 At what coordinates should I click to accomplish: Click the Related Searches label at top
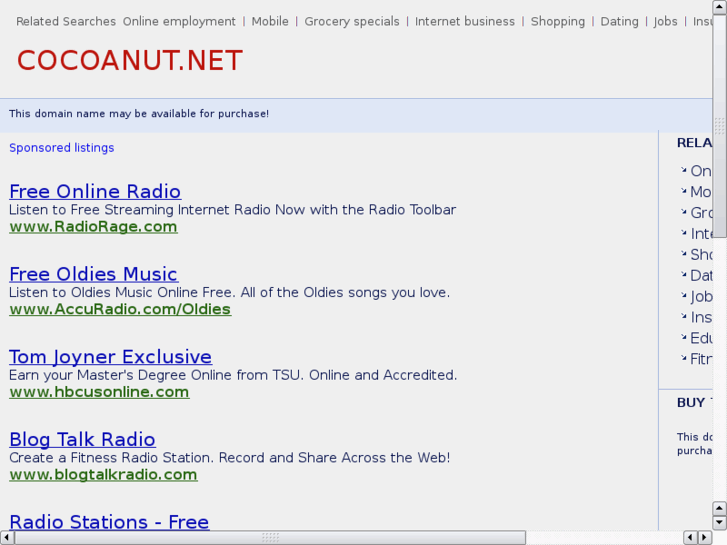(66, 22)
